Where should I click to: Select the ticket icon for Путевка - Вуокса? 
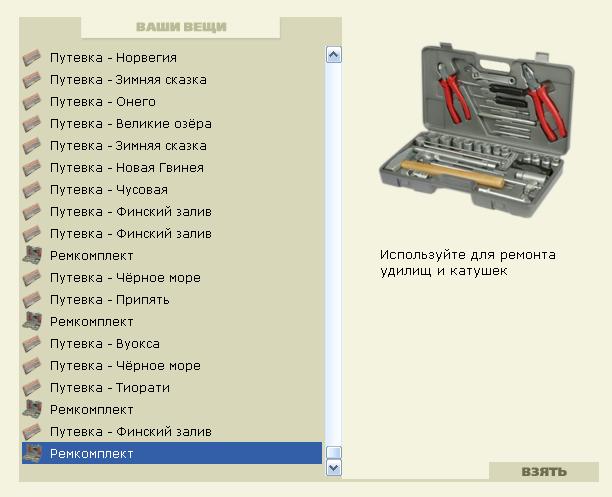pyautogui.click(x=31, y=344)
